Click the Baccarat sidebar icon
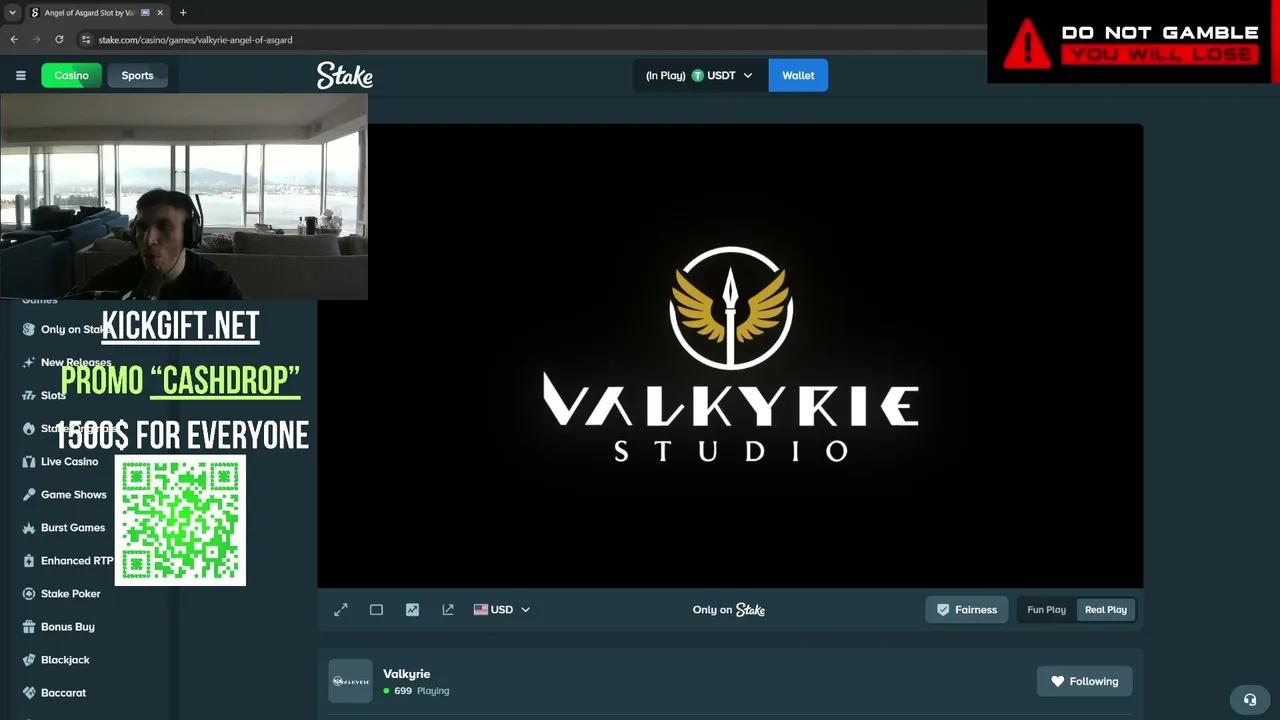The width and height of the screenshot is (1280, 720). [29, 692]
